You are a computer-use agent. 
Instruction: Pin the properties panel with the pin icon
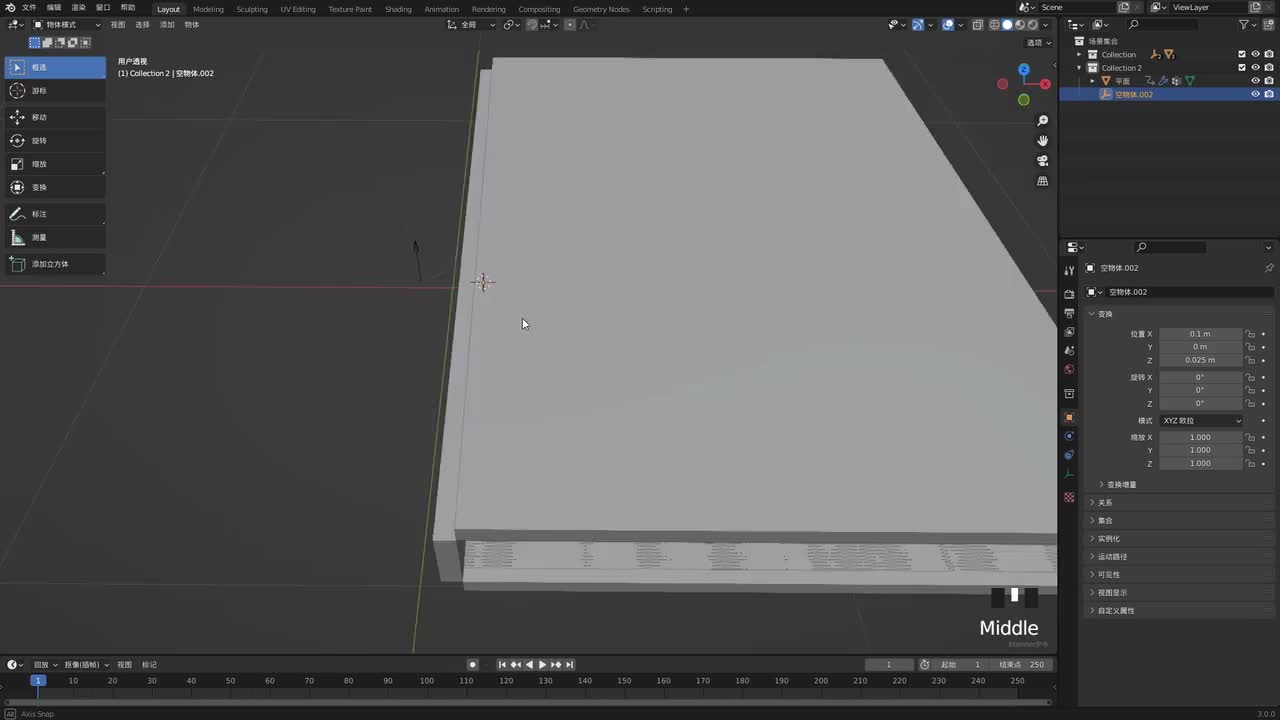click(x=1269, y=268)
